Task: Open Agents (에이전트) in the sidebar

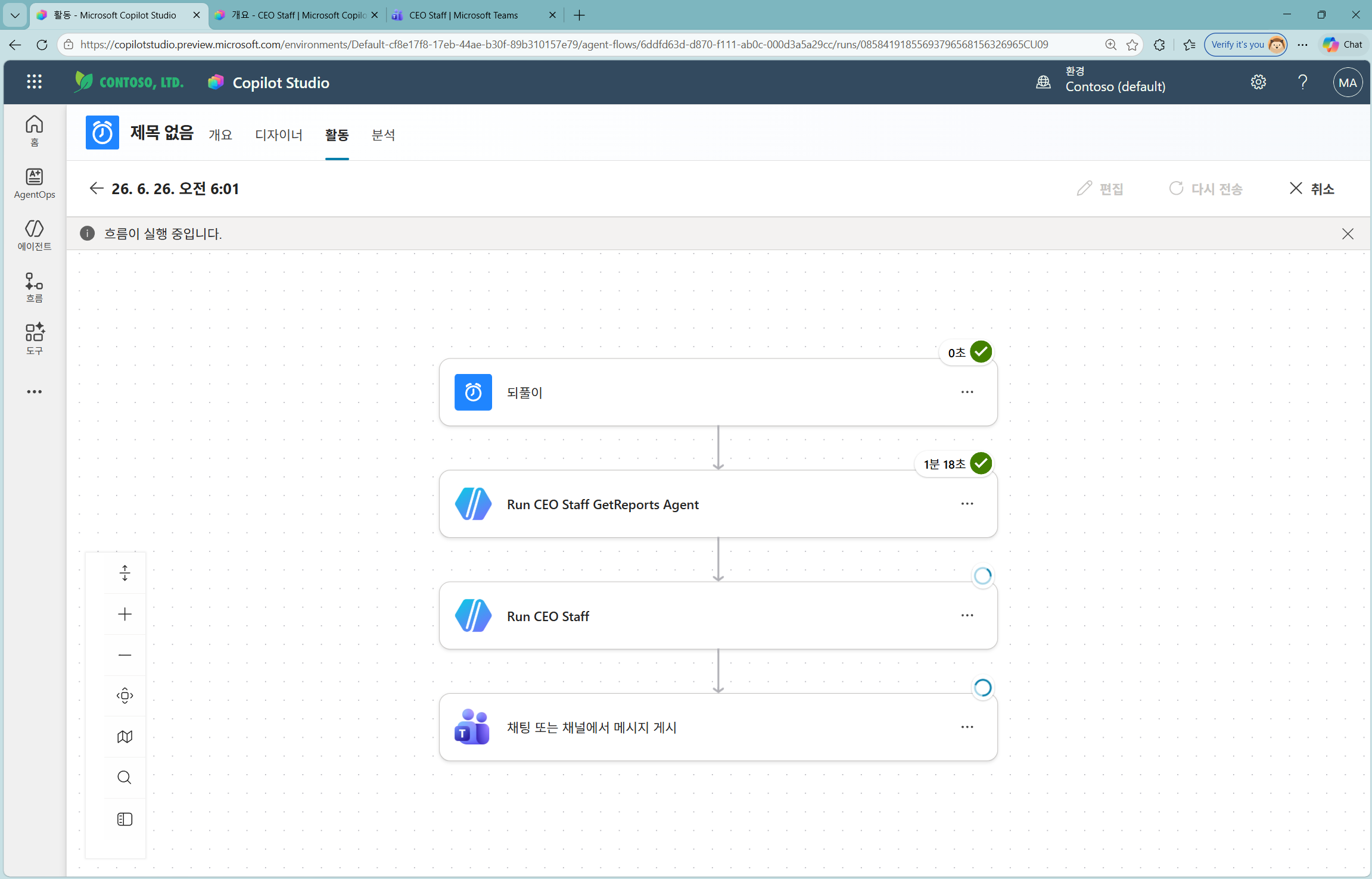Action: [35, 235]
